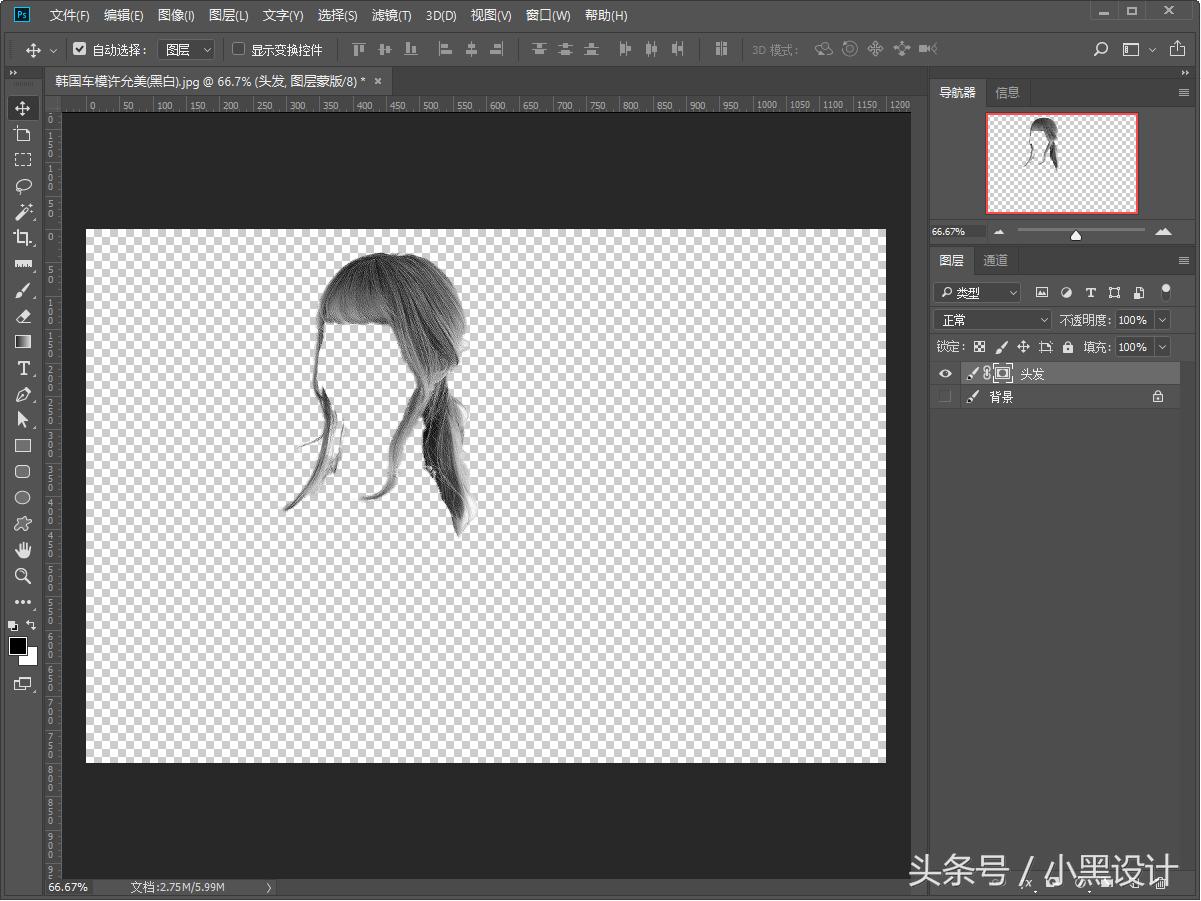Select the Hand tool
Viewport: 1201px width, 901px height.
pyautogui.click(x=23, y=550)
